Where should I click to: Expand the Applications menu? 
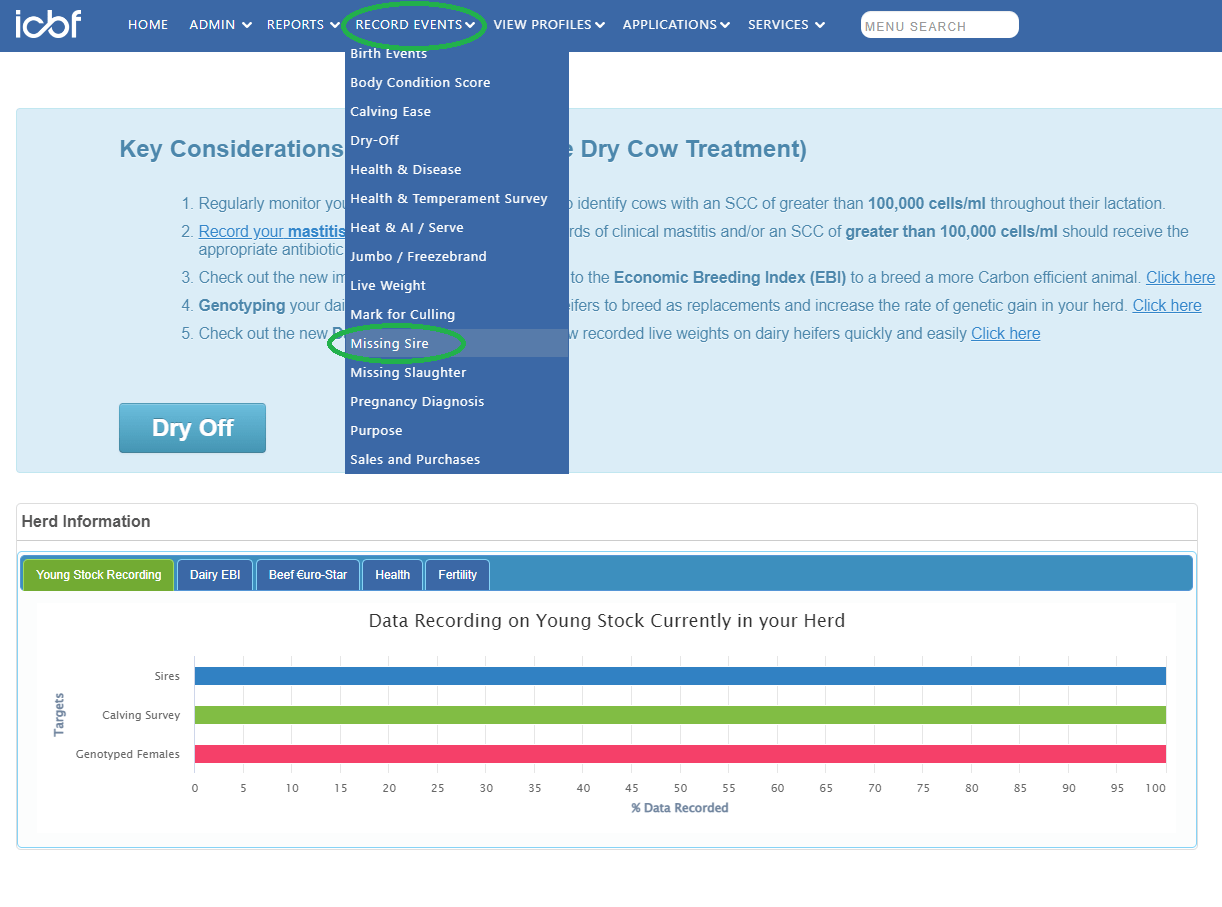pyautogui.click(x=676, y=25)
